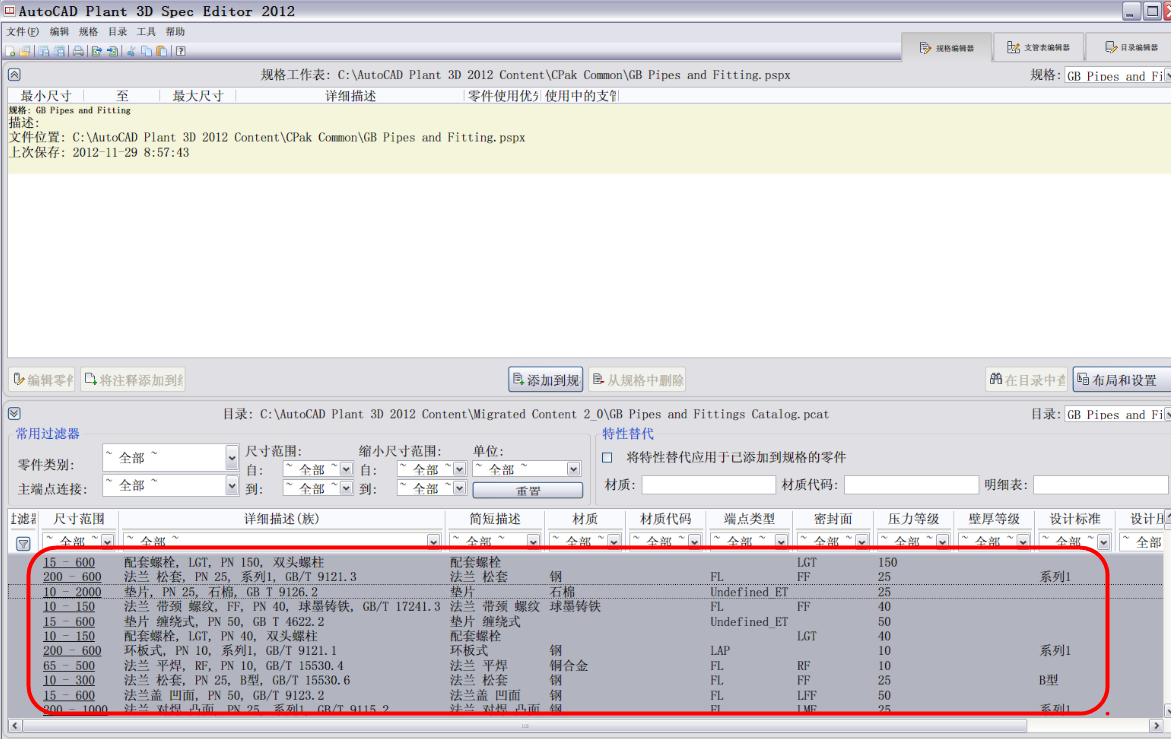1171x739 pixels.
Task: Click the 从规格中删除 button
Action: (x=637, y=380)
